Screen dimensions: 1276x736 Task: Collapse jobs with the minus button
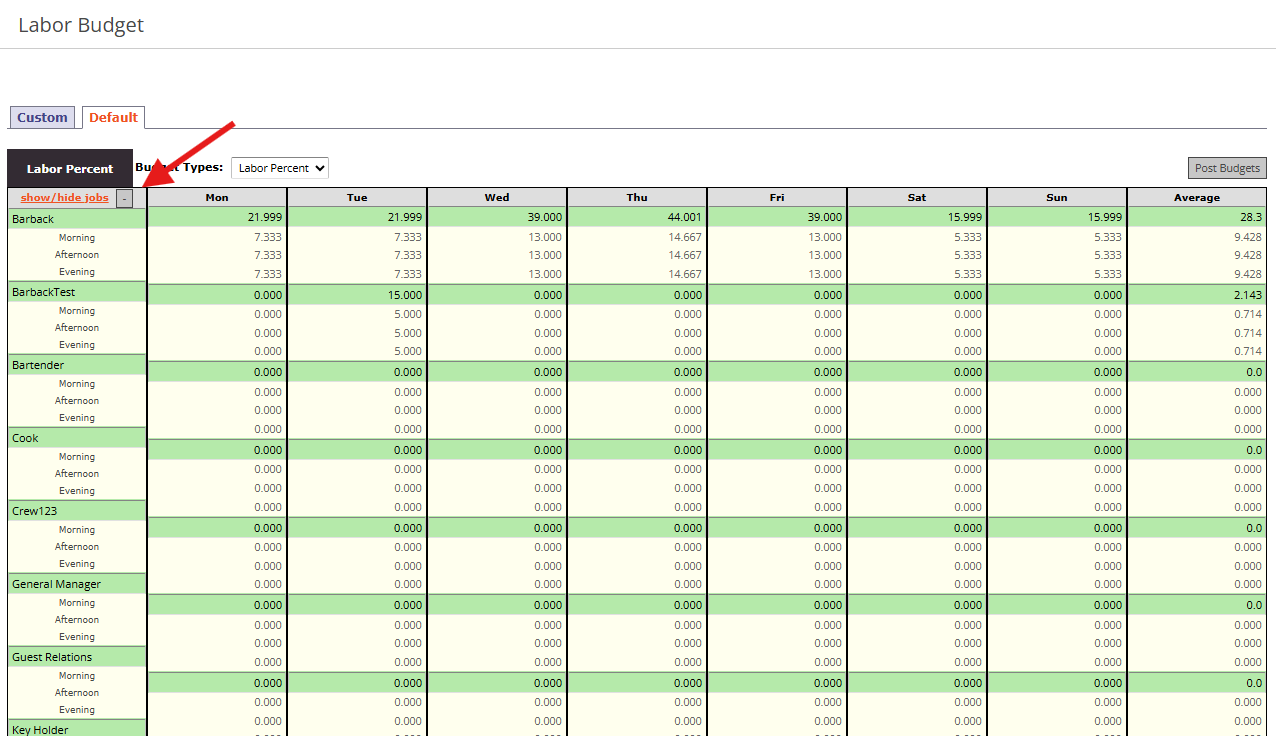pos(123,198)
